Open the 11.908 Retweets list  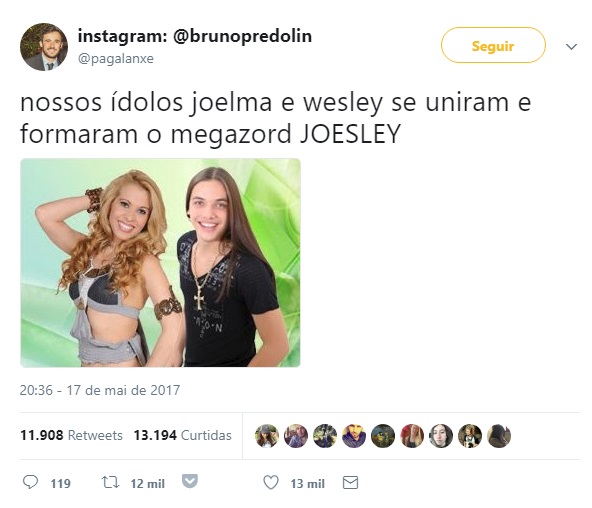(71, 435)
